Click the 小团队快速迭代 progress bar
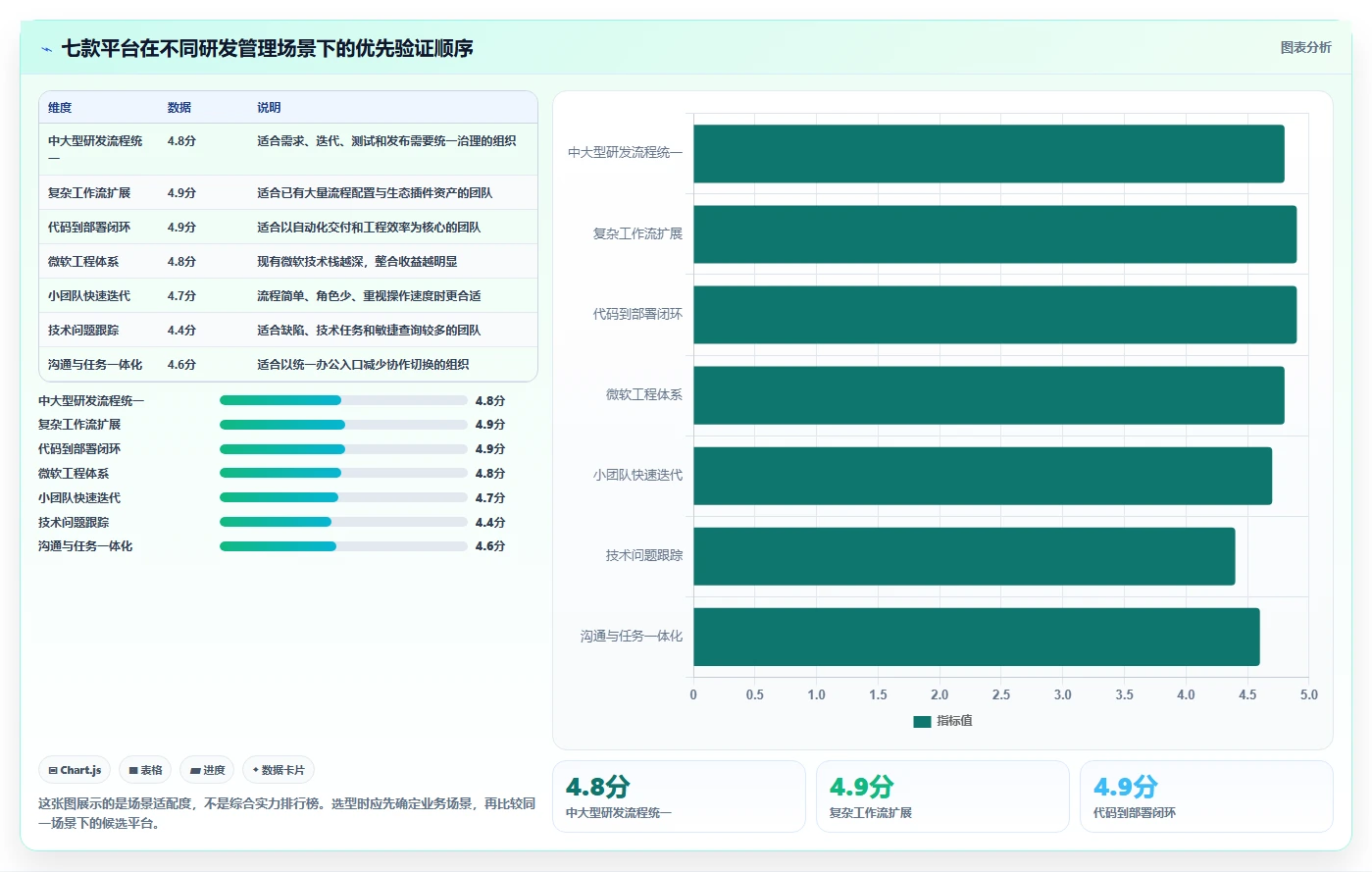This screenshot has width=1372, height=872. 343,497
